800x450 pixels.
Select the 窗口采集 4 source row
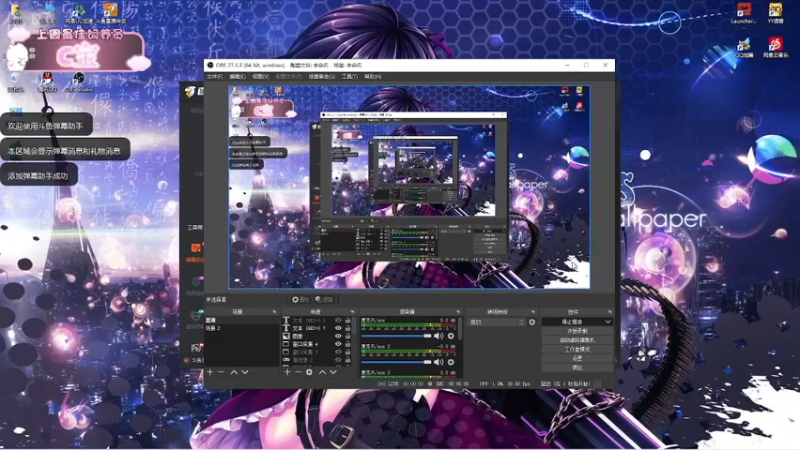[317, 344]
